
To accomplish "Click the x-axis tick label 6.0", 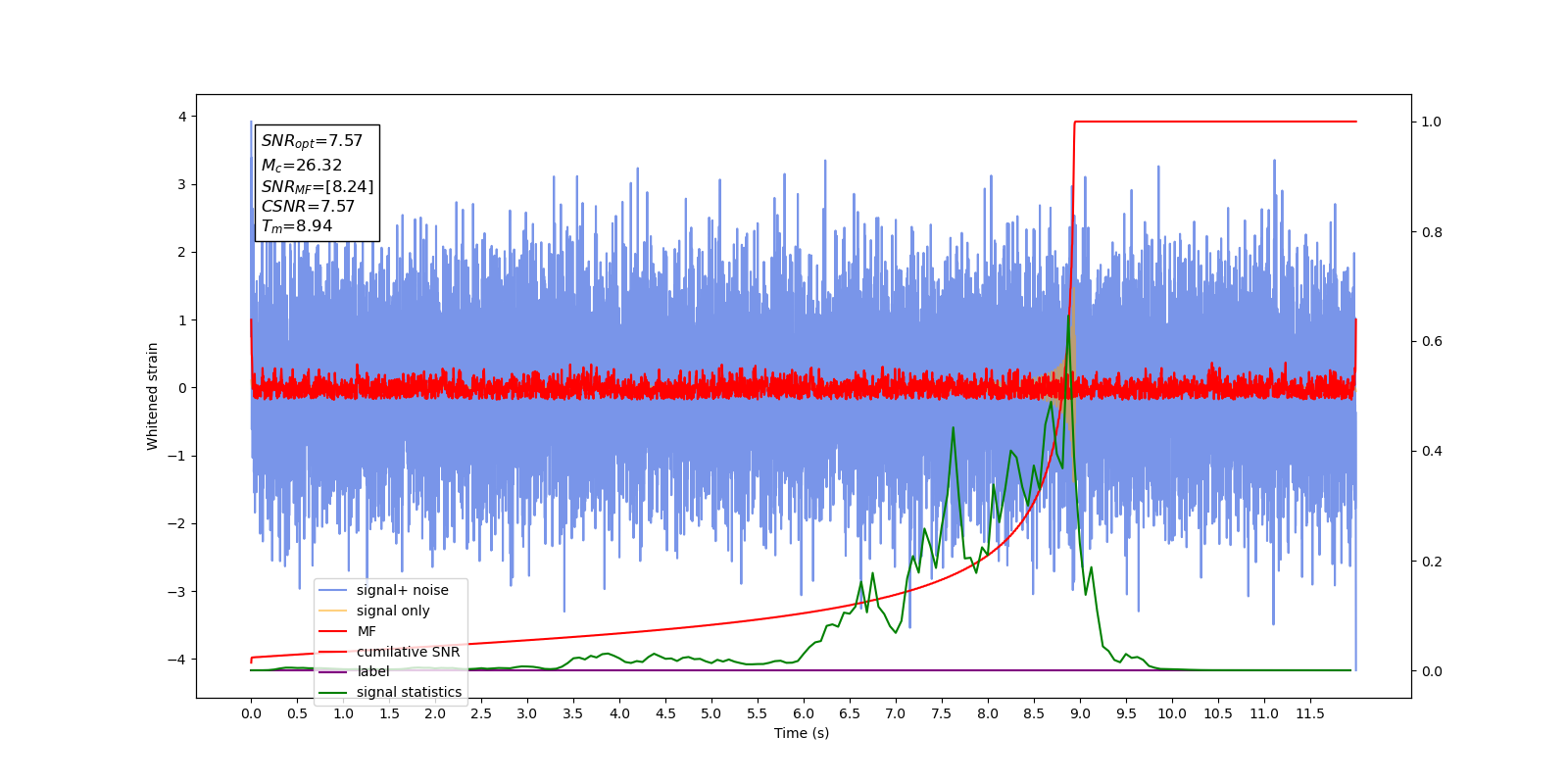I will coord(804,713).
